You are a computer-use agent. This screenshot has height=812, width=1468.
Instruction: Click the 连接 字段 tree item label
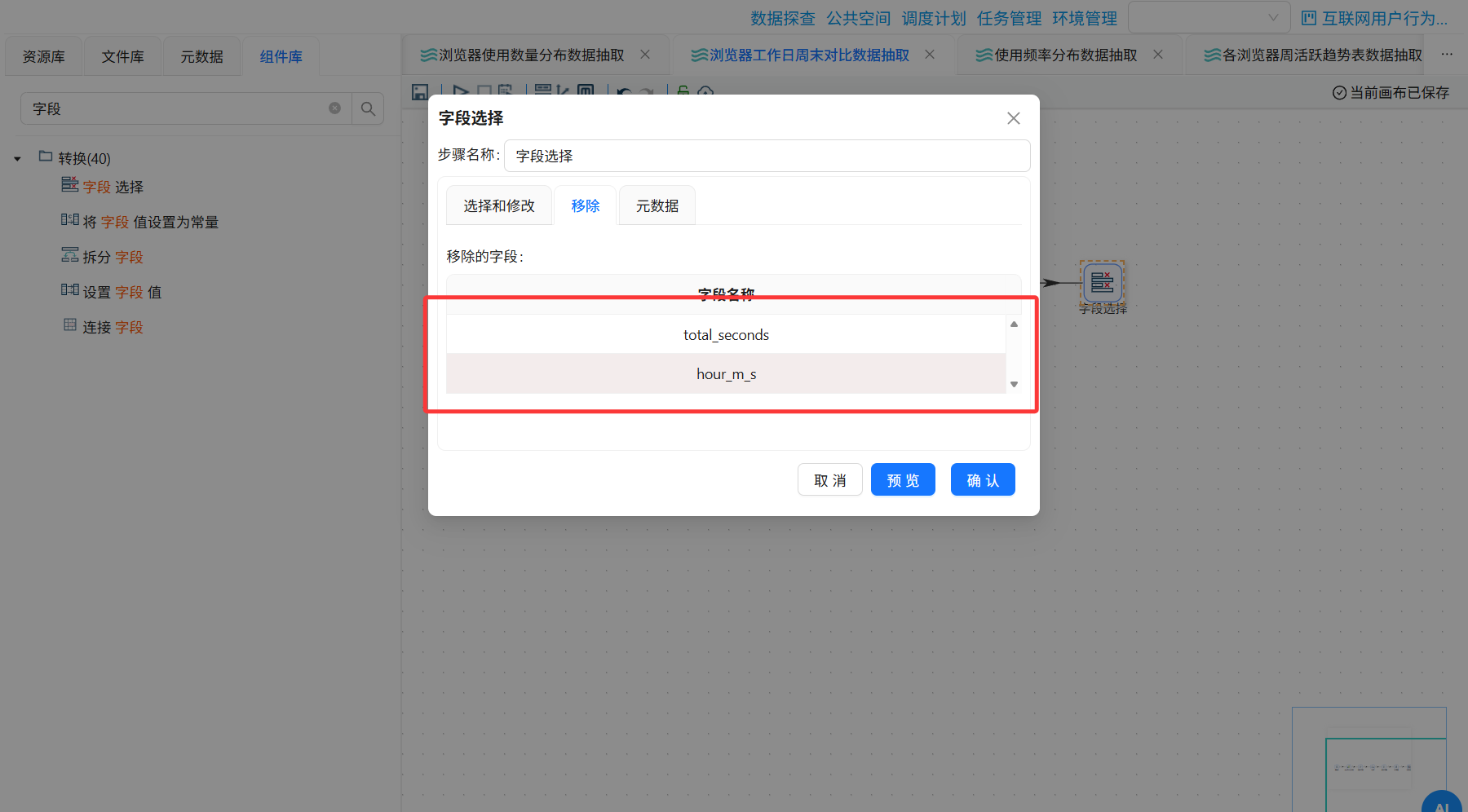113,327
